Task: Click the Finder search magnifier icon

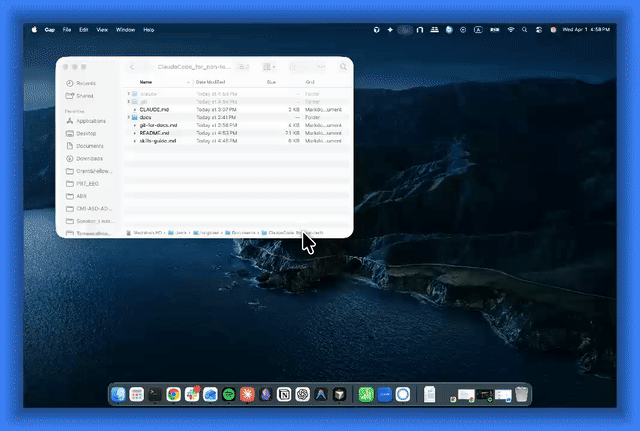Action: (x=343, y=67)
